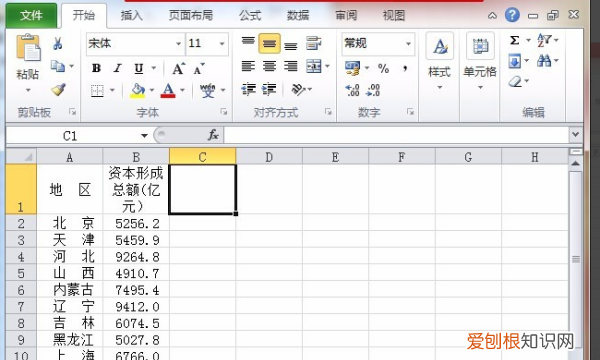Click the insert function fx icon
Image resolution: width=600 pixels, height=360 pixels.
click(x=213, y=135)
